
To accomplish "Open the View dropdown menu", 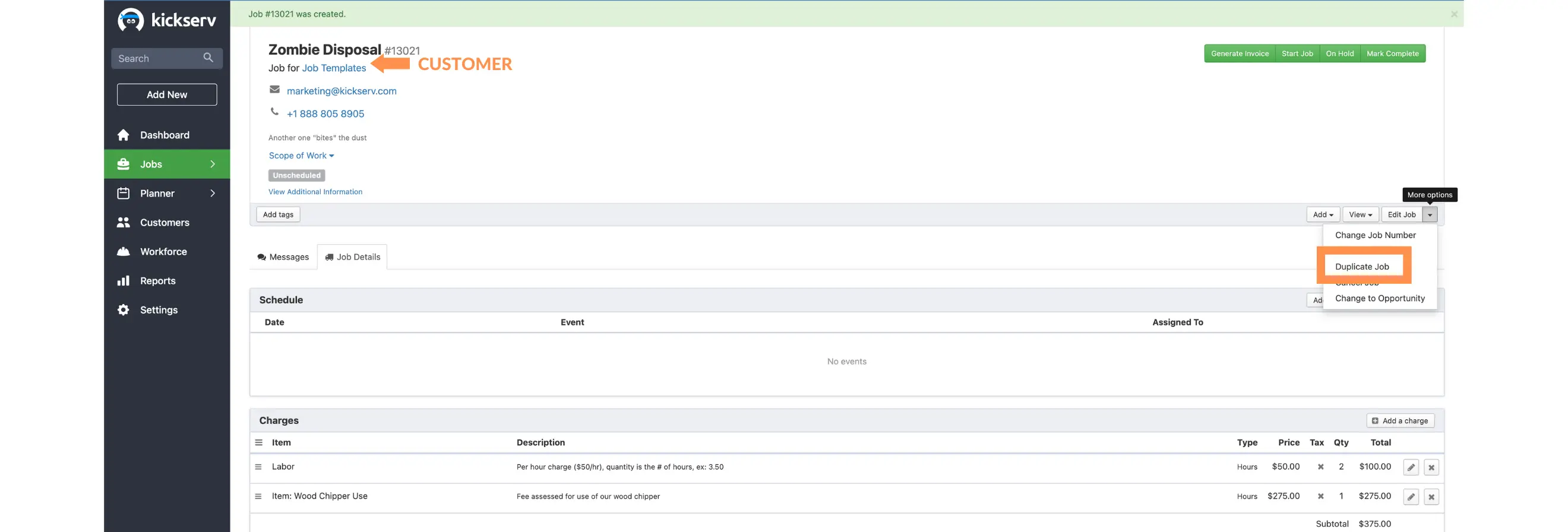I will (x=1360, y=214).
